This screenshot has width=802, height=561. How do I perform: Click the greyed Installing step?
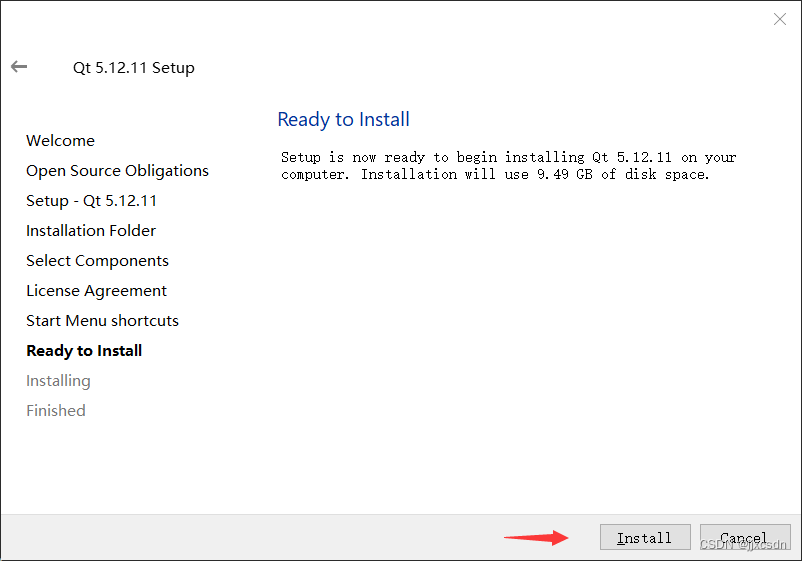click(58, 381)
